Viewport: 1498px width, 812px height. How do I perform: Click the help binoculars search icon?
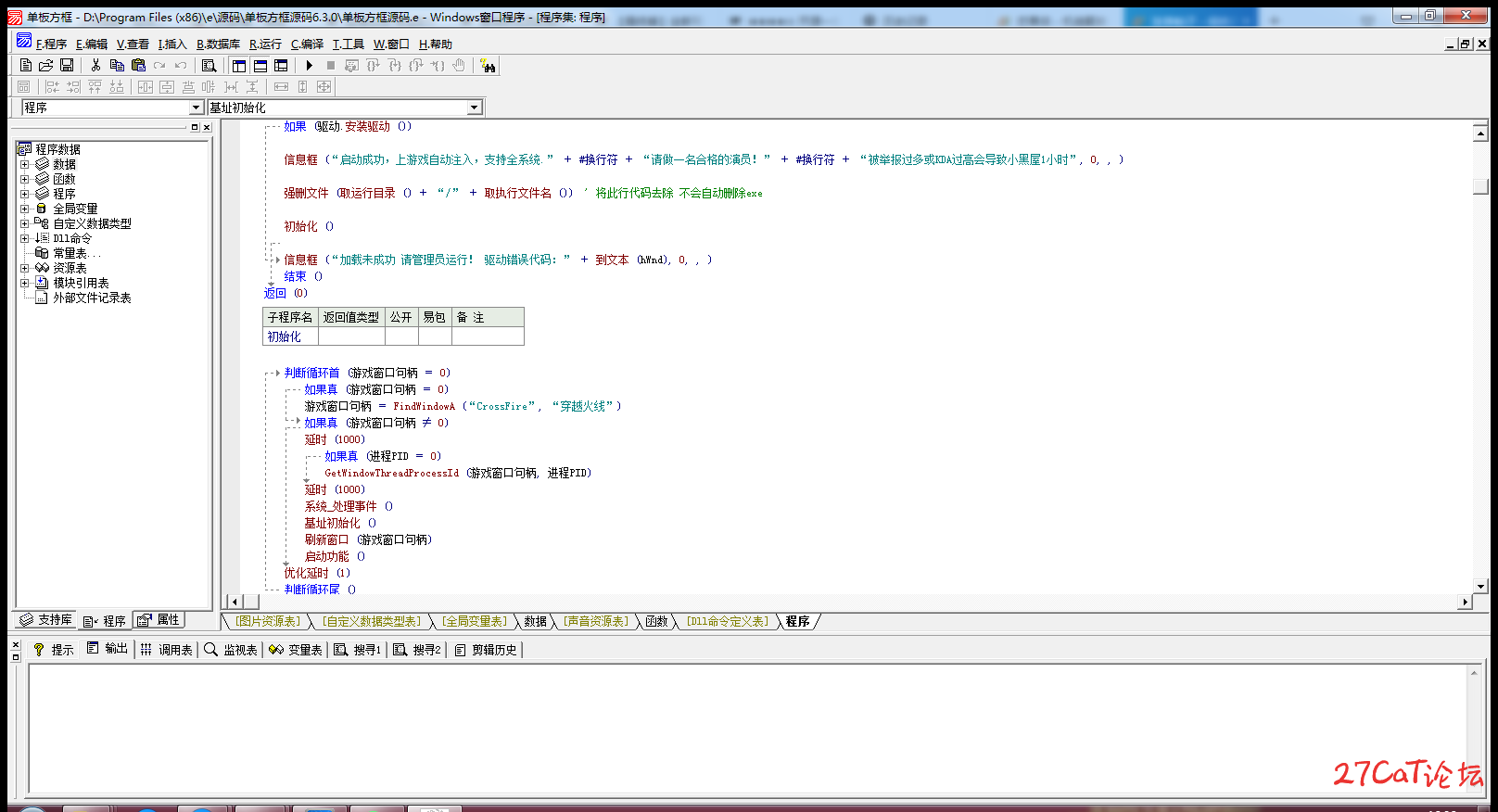pos(488,65)
